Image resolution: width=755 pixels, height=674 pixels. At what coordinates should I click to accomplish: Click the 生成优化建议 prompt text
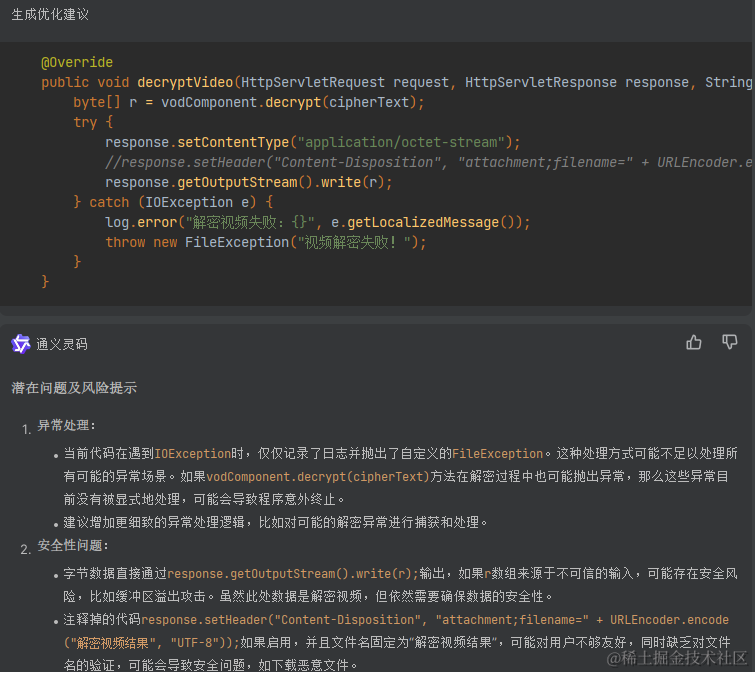click(50, 14)
